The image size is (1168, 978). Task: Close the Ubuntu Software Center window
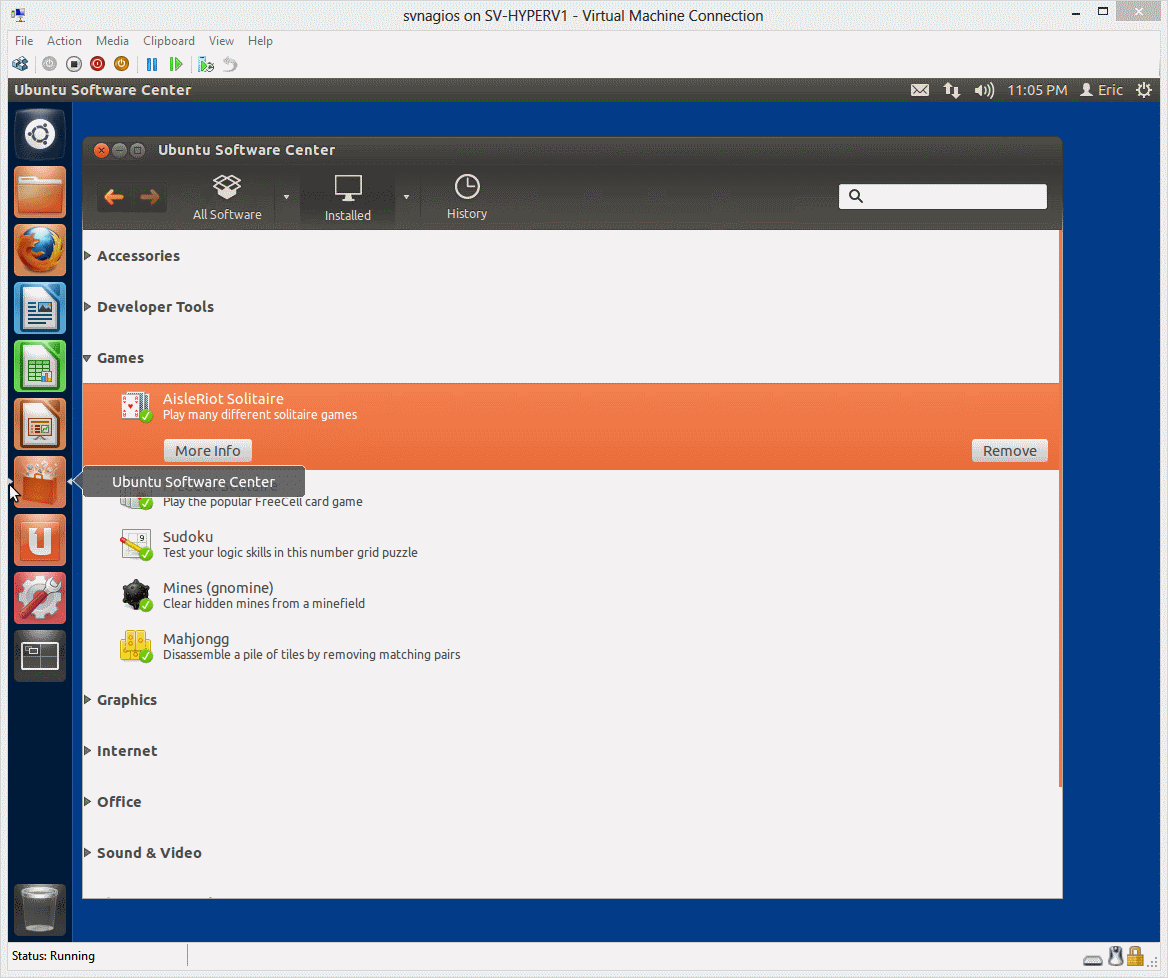pos(101,150)
